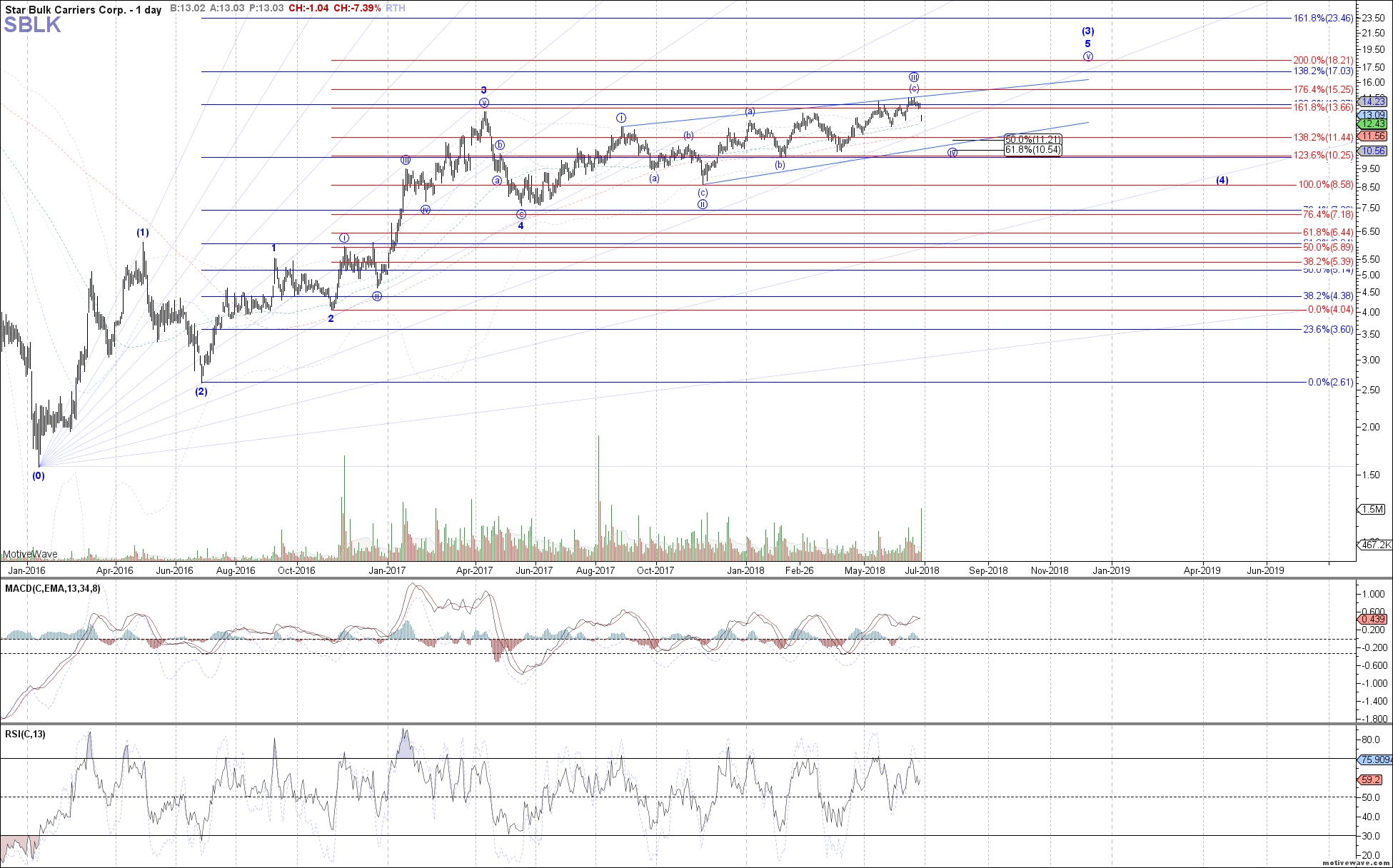Click the projected (3) wave label

pyautogui.click(x=1087, y=31)
